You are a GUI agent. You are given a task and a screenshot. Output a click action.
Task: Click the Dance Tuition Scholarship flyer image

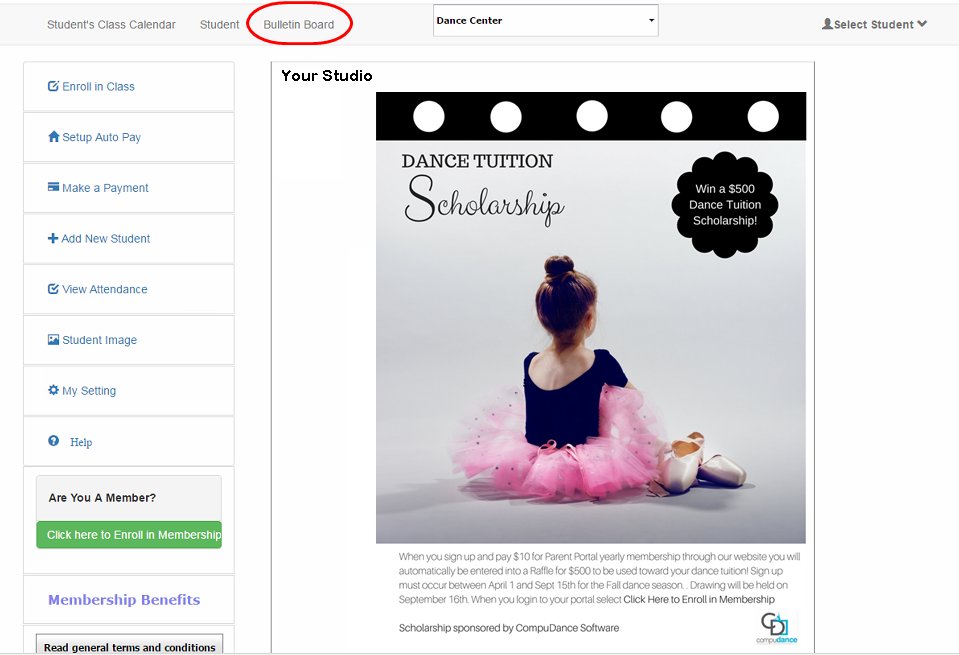click(591, 318)
